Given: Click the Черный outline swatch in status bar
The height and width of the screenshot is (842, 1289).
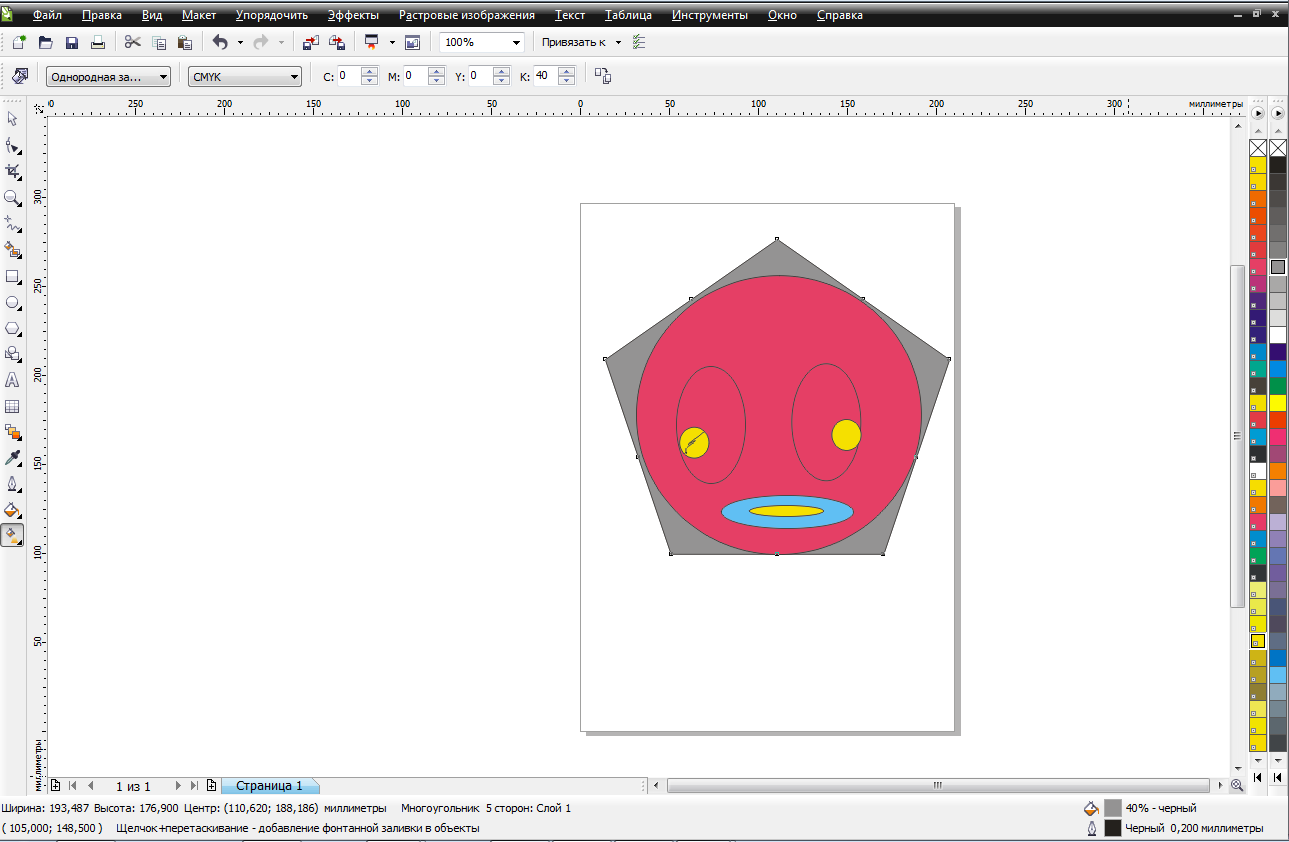Looking at the screenshot, I should 1113,828.
